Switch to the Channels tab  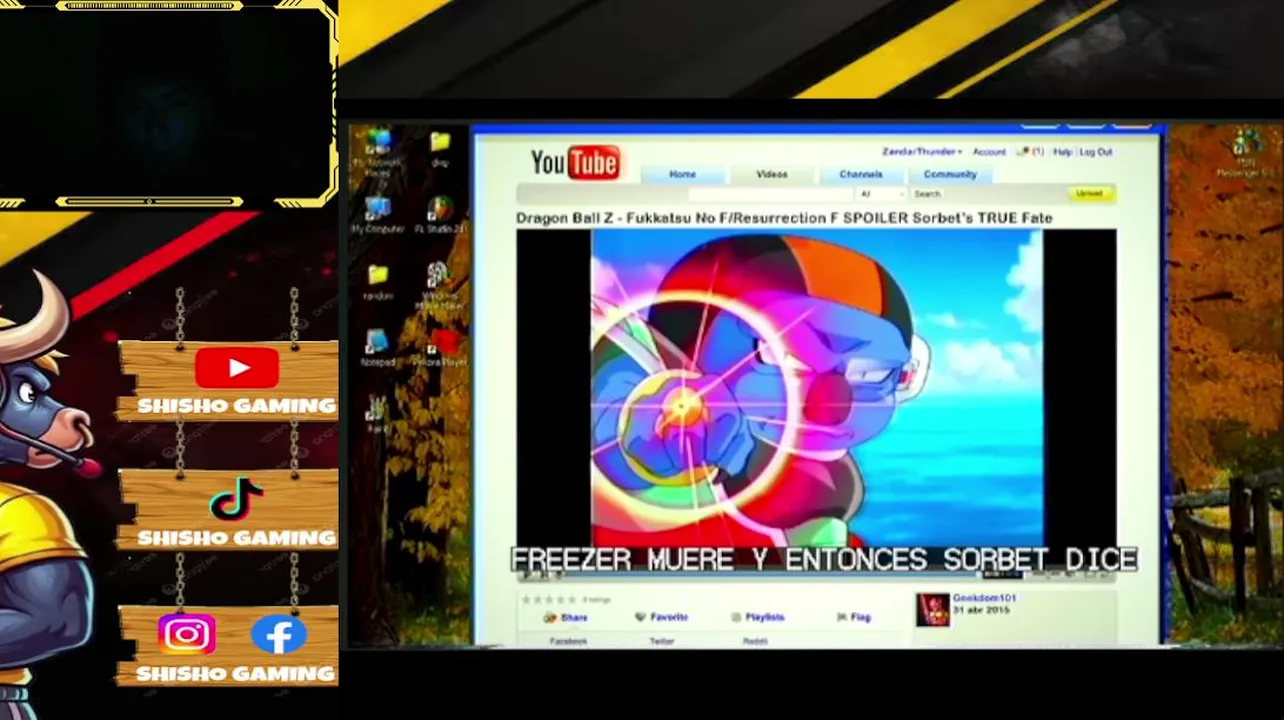(860, 174)
